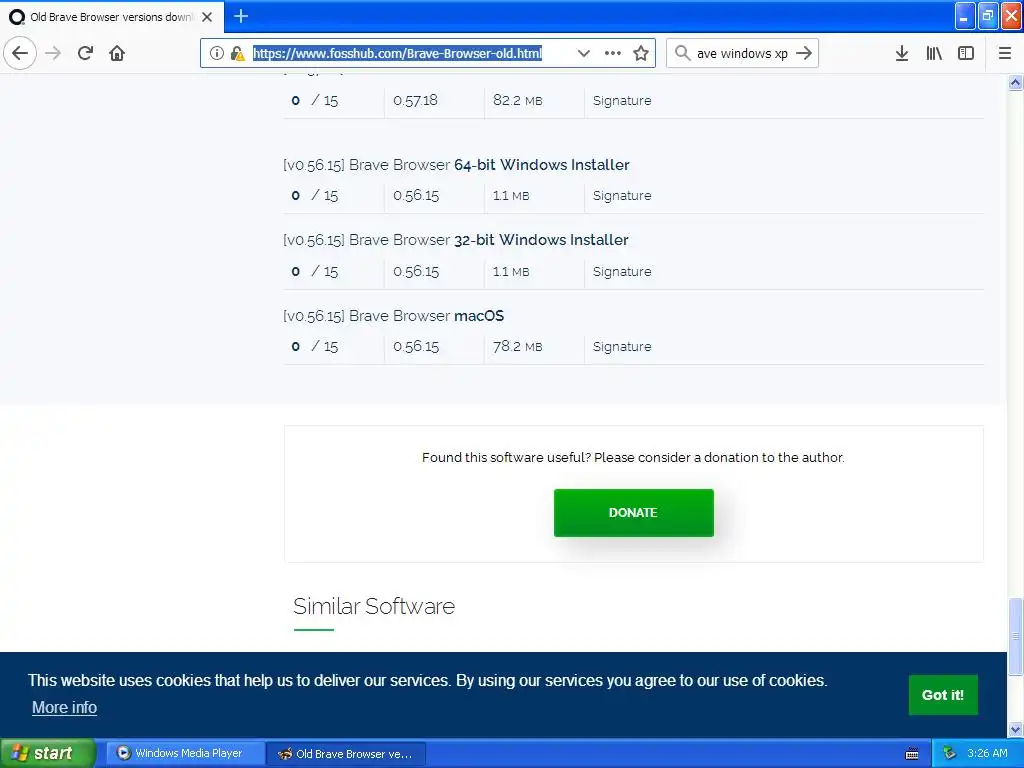Open the Windows start menu
Image resolution: width=1024 pixels, height=768 pixels.
[47, 753]
